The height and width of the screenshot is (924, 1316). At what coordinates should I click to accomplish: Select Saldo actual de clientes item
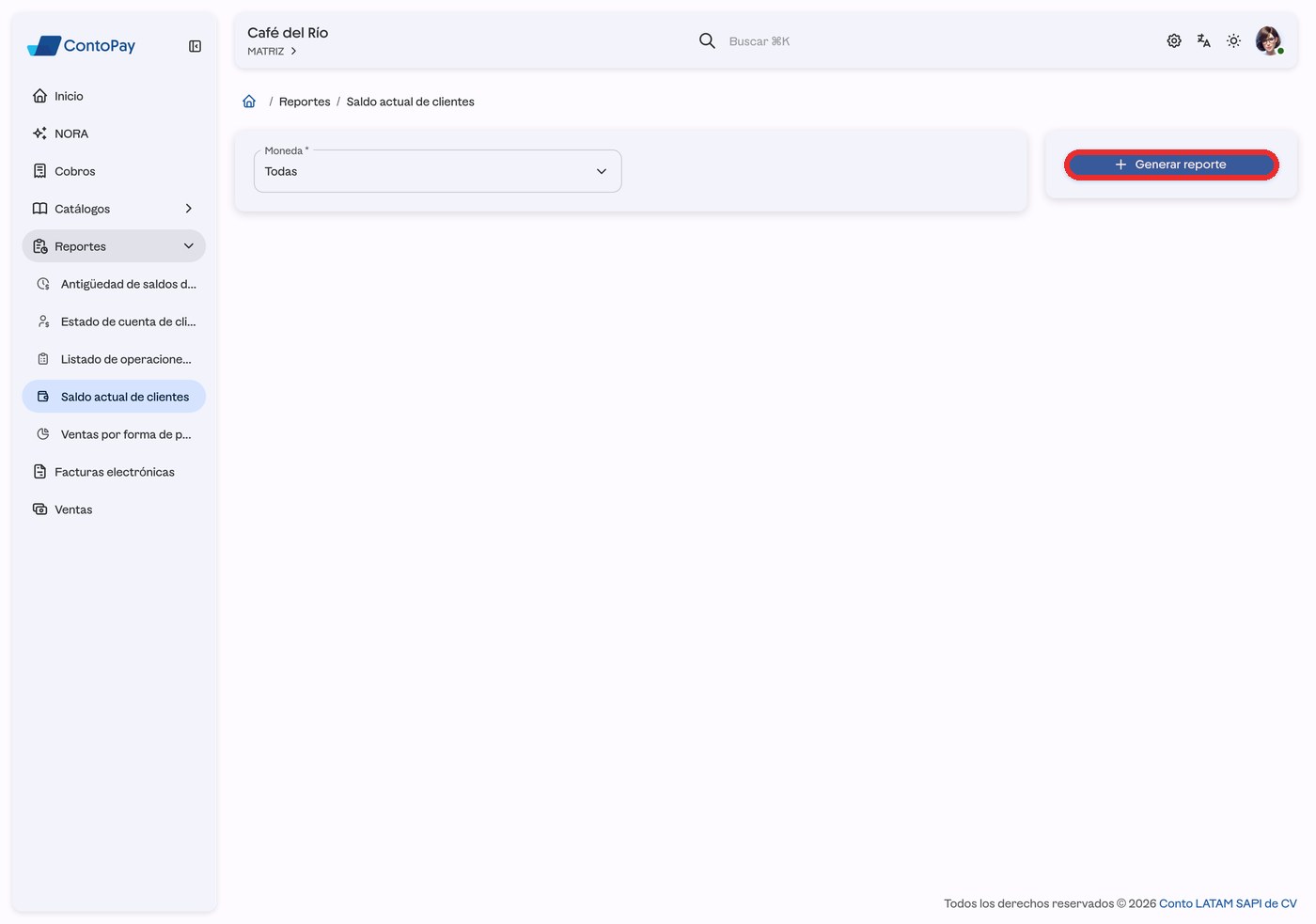(x=114, y=397)
